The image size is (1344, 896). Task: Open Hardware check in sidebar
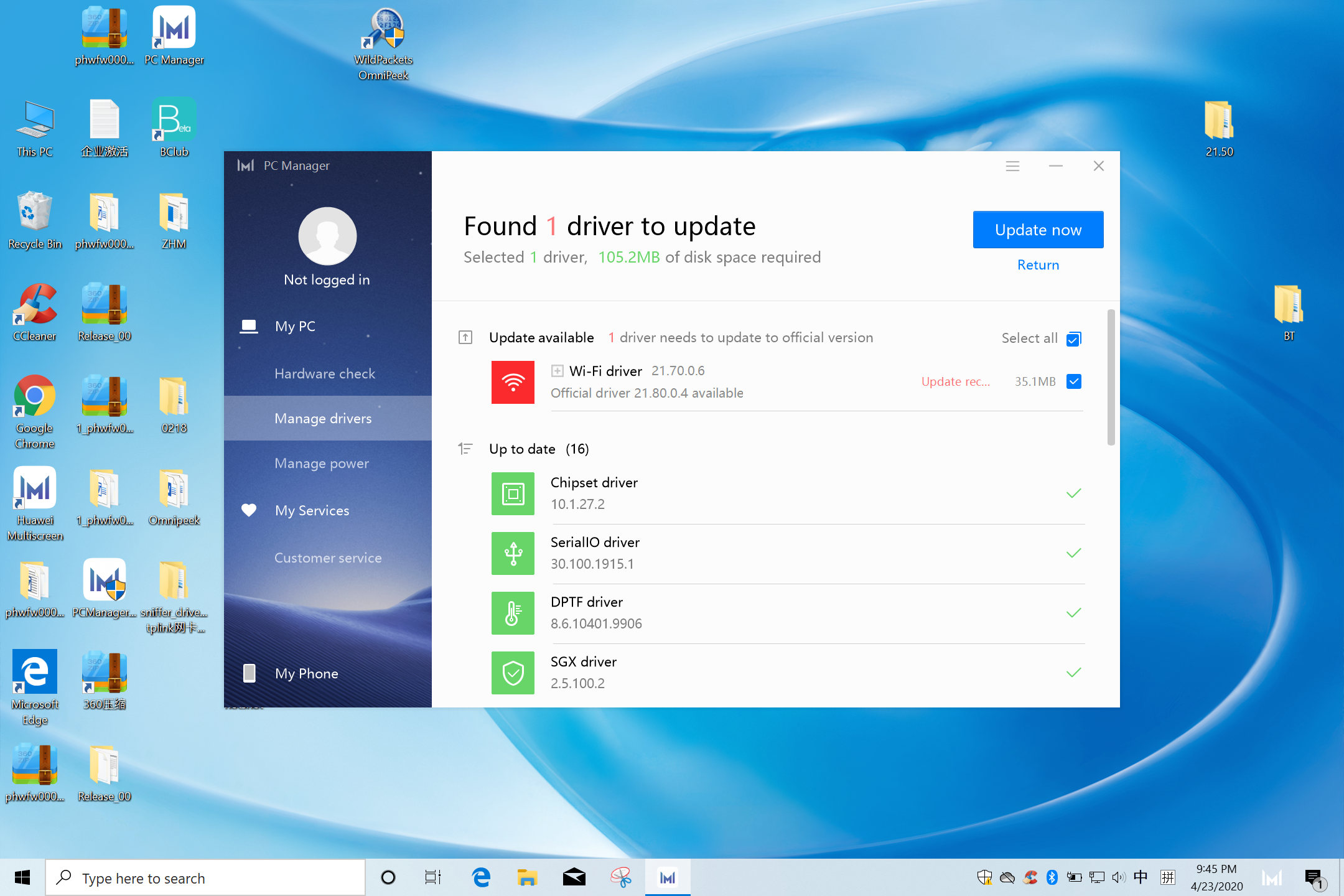pyautogui.click(x=325, y=372)
